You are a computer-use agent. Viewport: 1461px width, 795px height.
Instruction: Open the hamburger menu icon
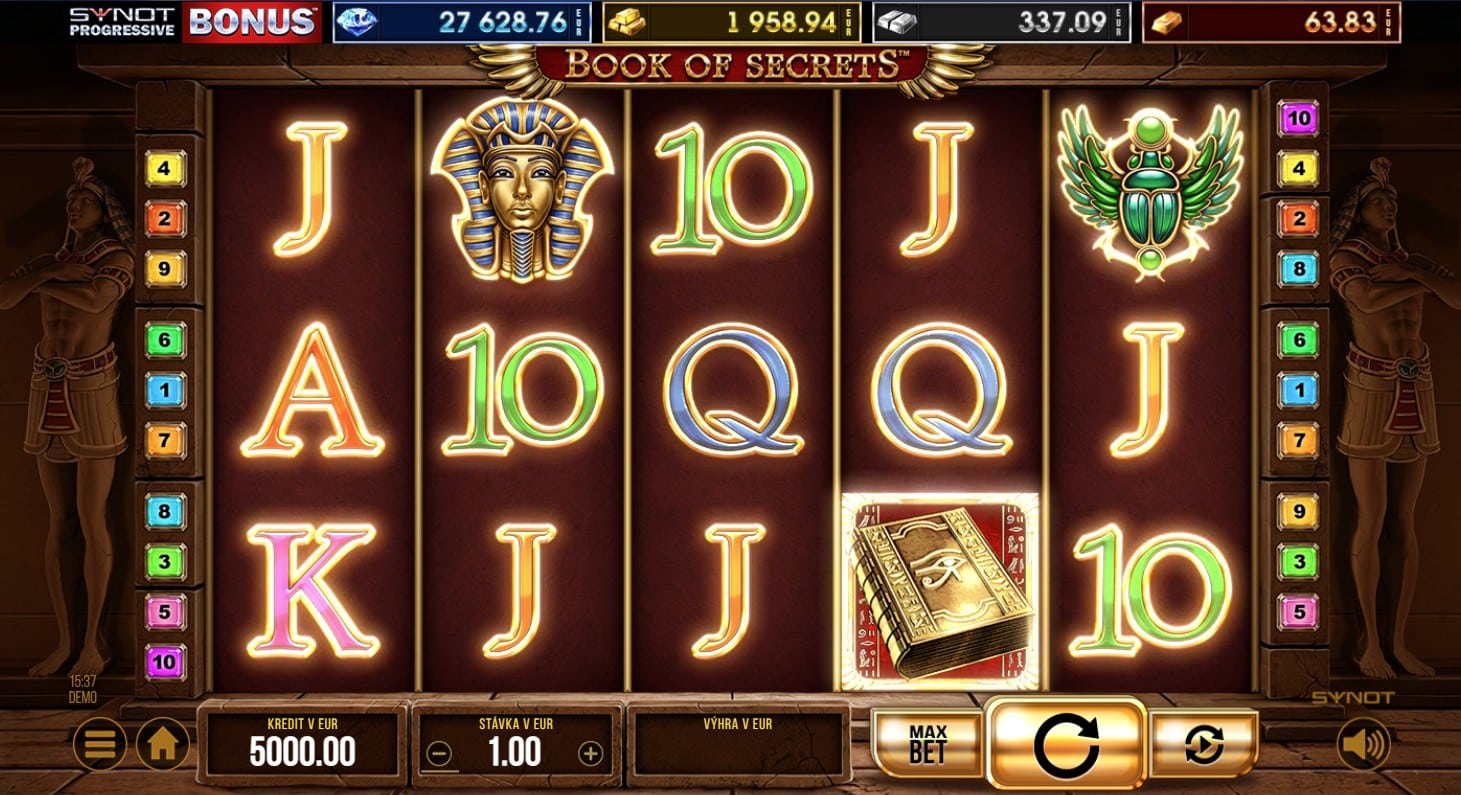click(100, 744)
